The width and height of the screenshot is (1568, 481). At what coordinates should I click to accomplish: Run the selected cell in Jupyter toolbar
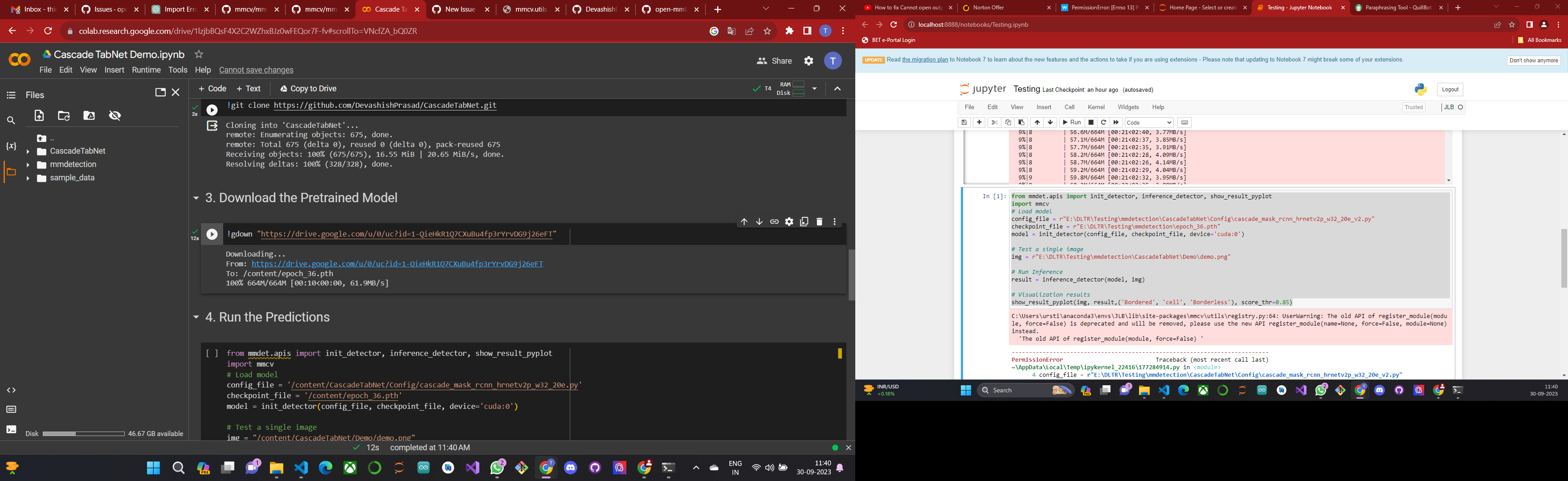tap(1071, 122)
